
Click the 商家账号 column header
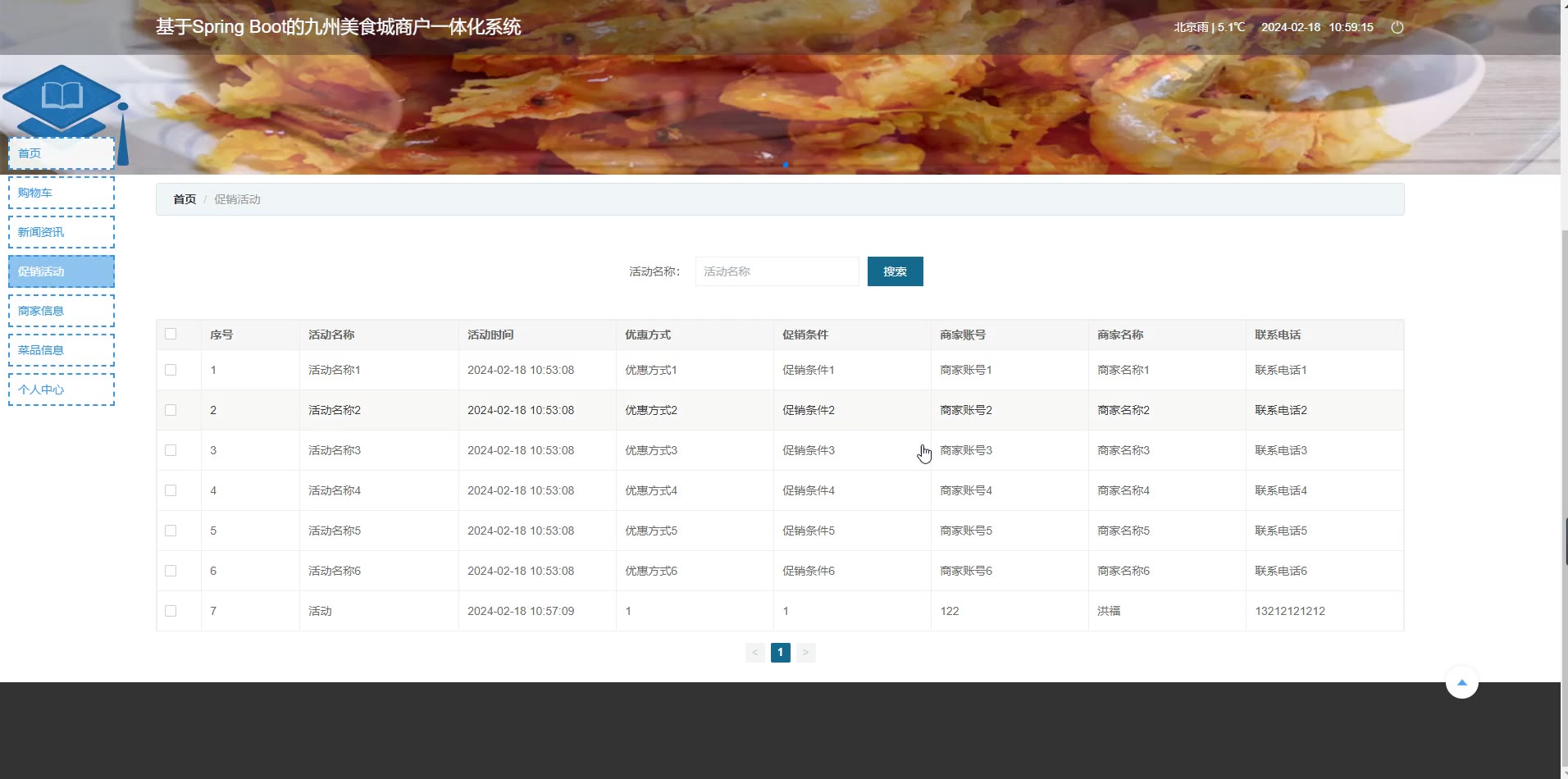click(x=963, y=335)
